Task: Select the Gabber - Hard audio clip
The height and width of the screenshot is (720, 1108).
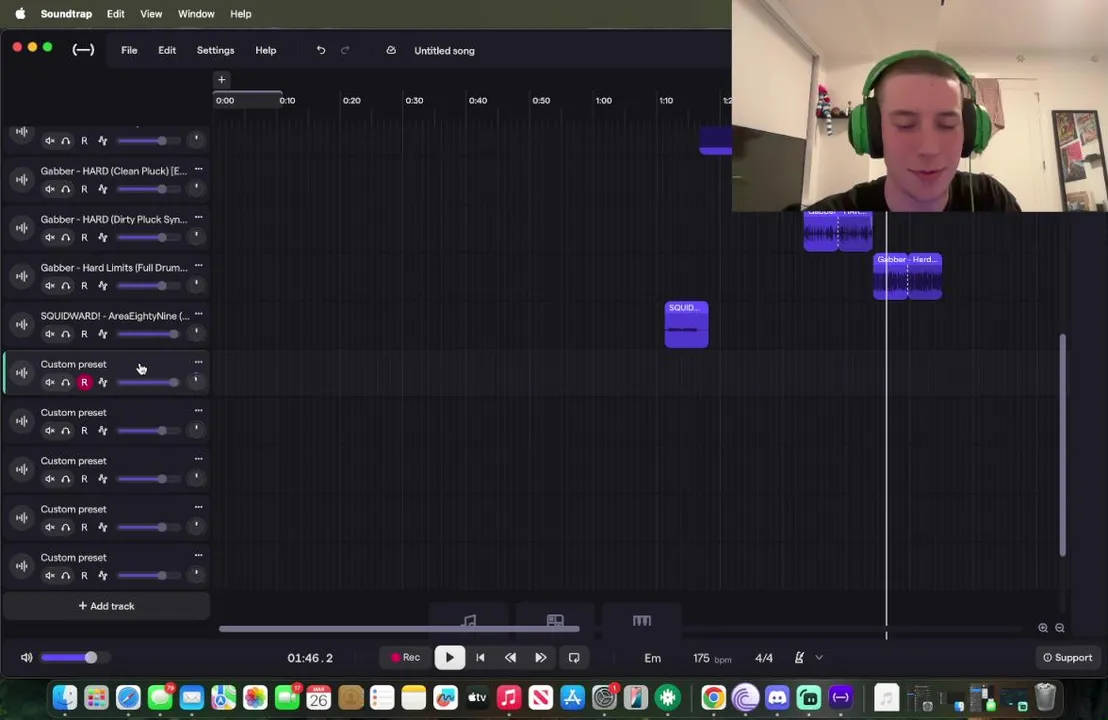Action: [x=907, y=276]
